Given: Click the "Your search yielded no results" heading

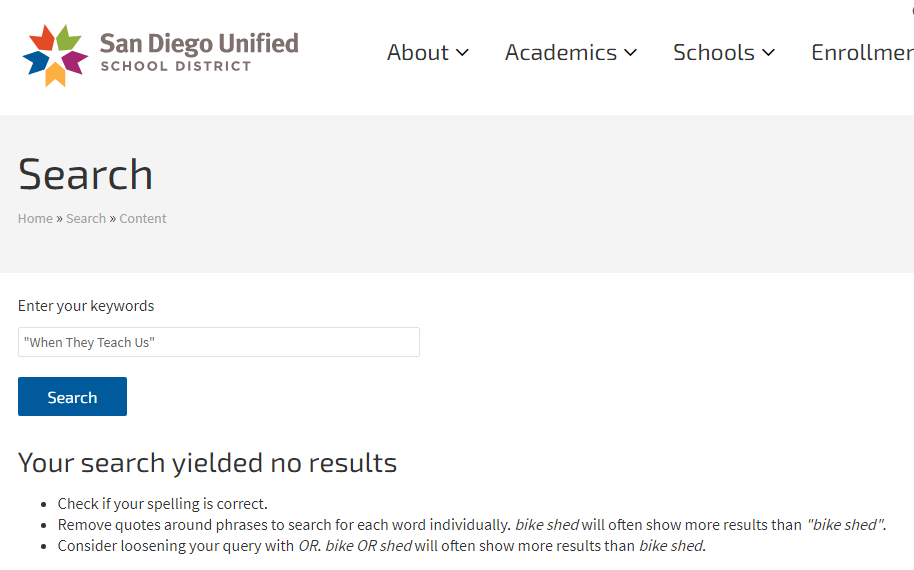Looking at the screenshot, I should click(207, 463).
